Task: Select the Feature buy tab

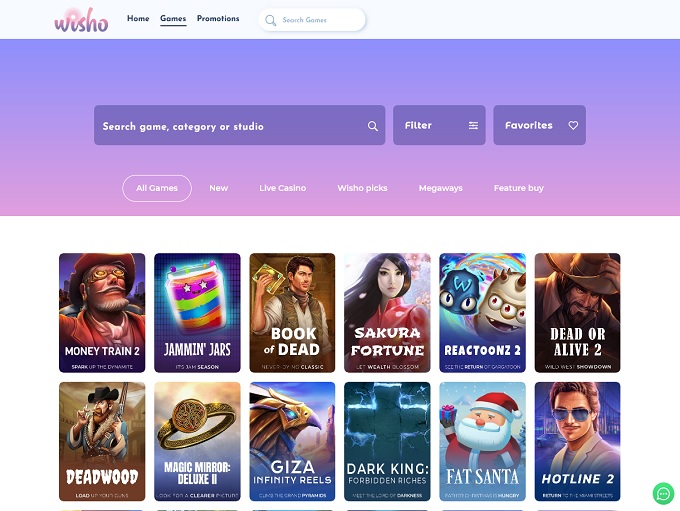Action: click(519, 188)
